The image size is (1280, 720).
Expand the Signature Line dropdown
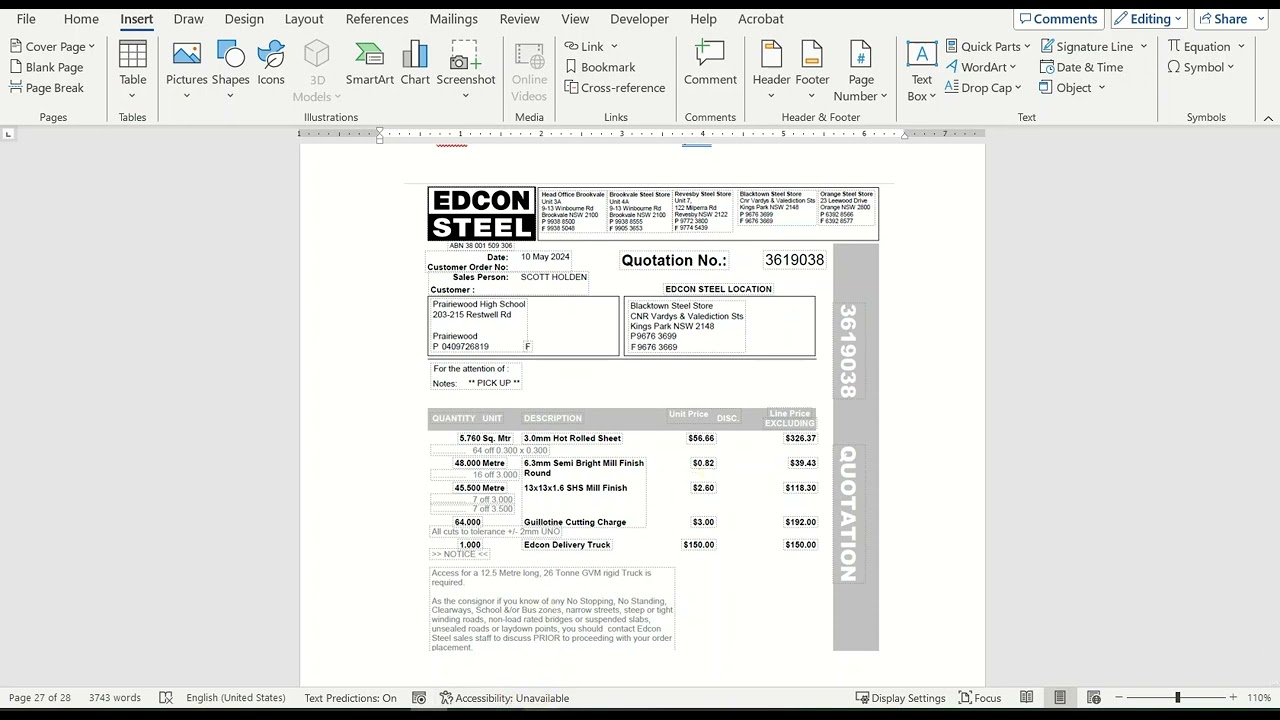(1143, 46)
